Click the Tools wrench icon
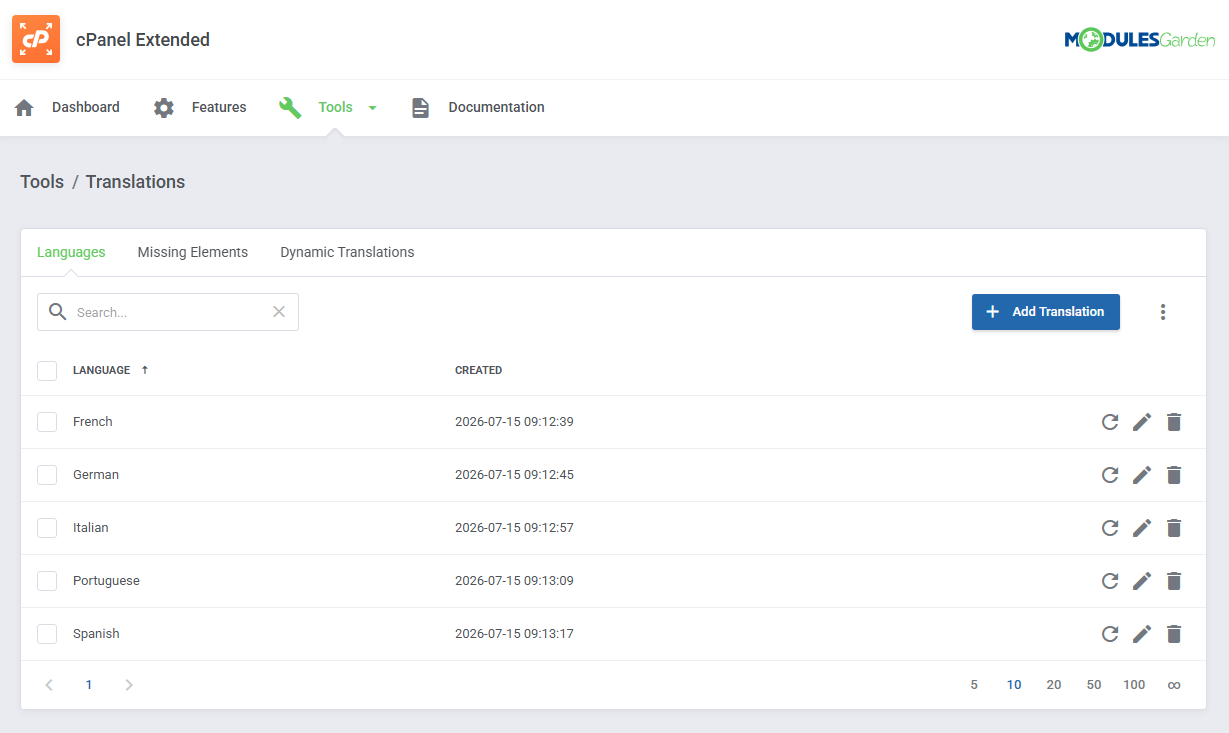The width and height of the screenshot is (1229, 733). [x=290, y=107]
